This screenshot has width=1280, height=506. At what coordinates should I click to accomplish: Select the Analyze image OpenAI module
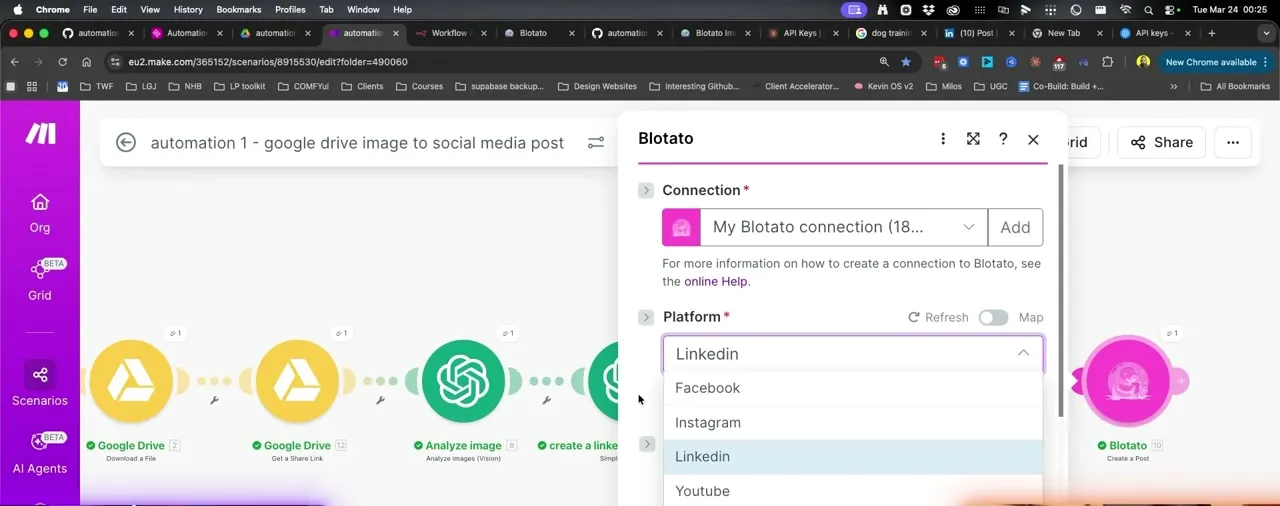[463, 381]
